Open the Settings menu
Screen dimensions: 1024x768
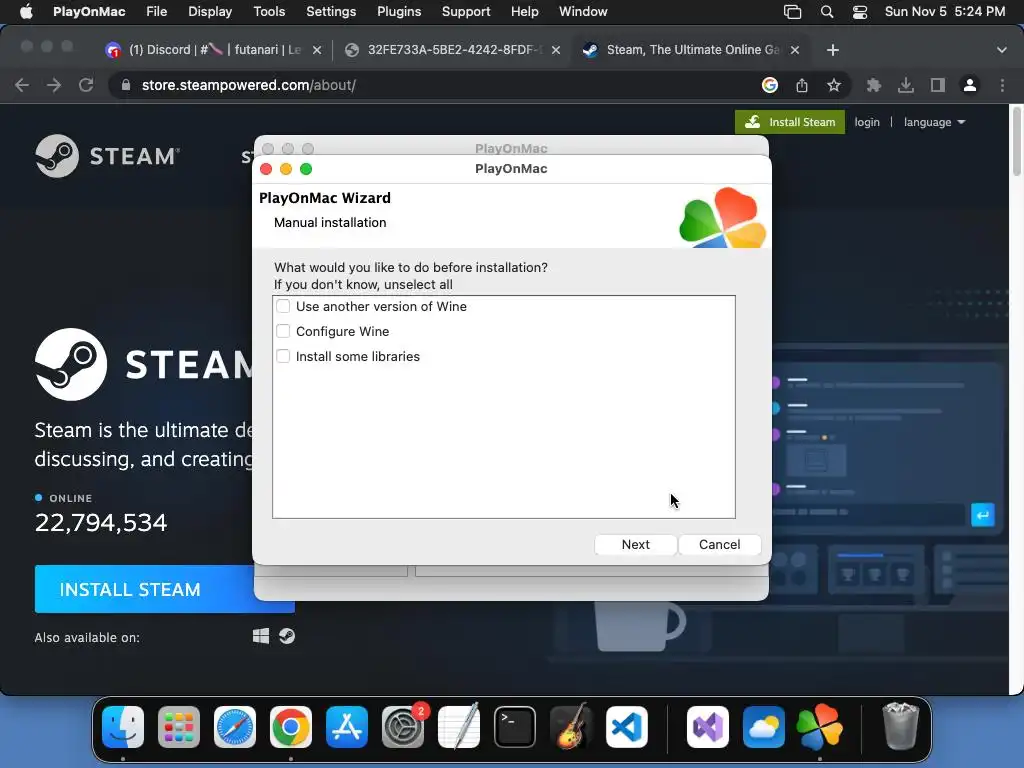pyautogui.click(x=330, y=12)
